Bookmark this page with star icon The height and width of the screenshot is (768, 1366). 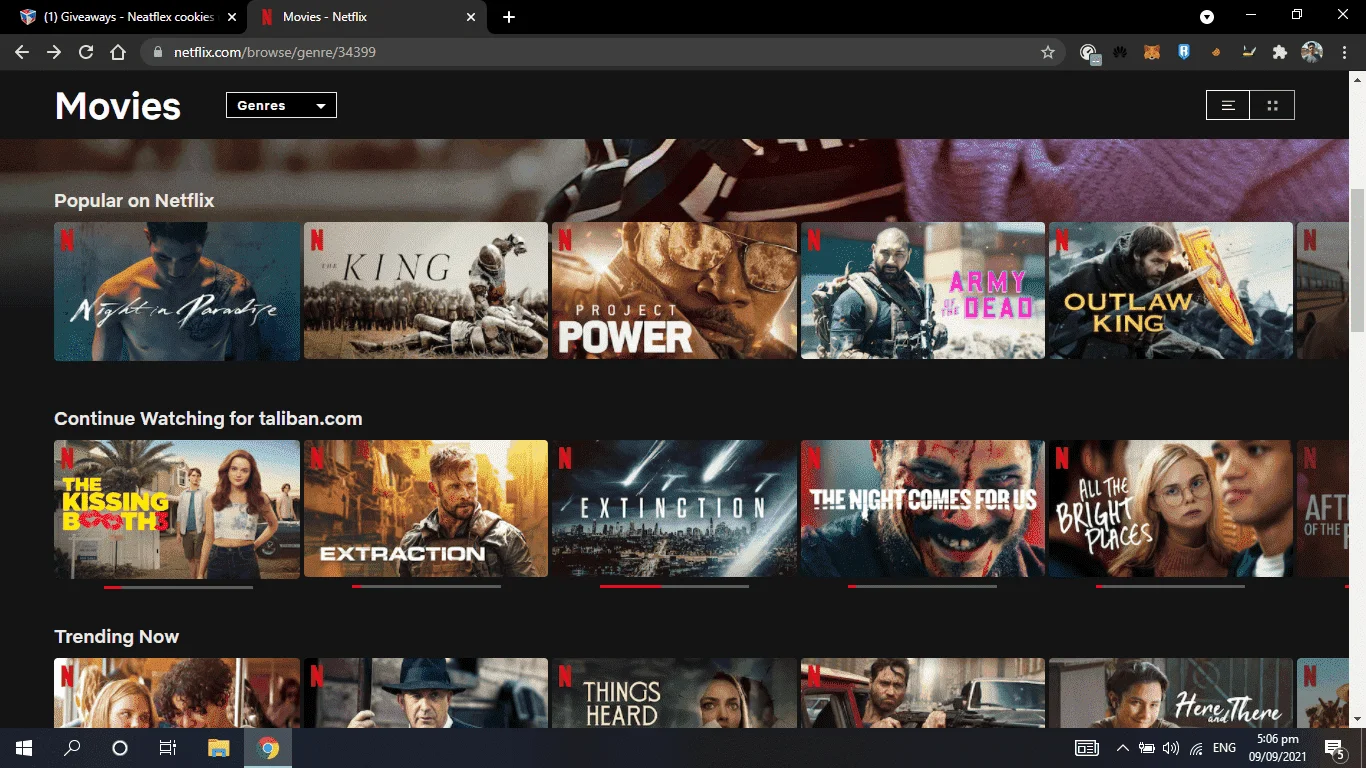[x=1048, y=52]
